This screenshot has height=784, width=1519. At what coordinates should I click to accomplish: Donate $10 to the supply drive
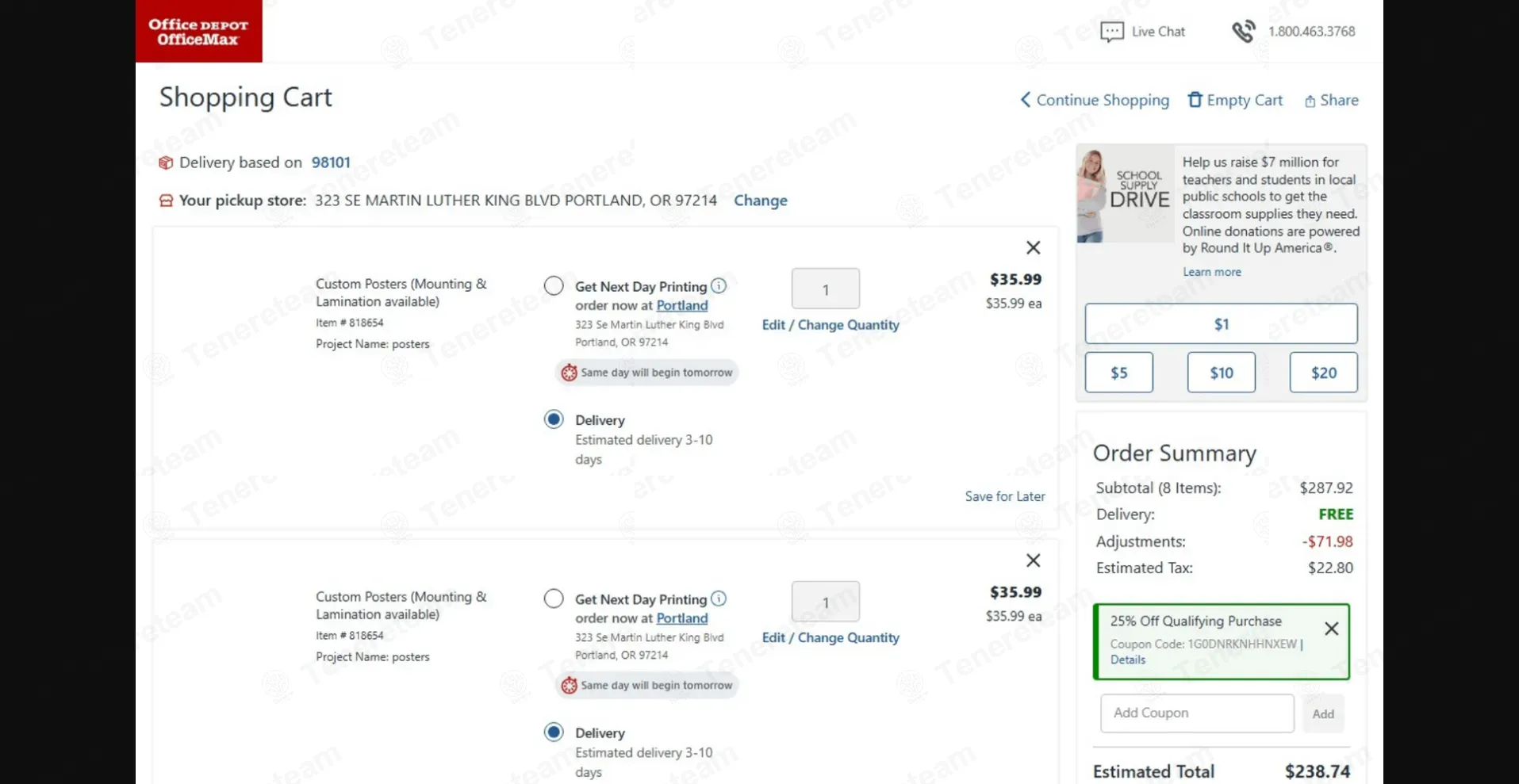pyautogui.click(x=1221, y=373)
